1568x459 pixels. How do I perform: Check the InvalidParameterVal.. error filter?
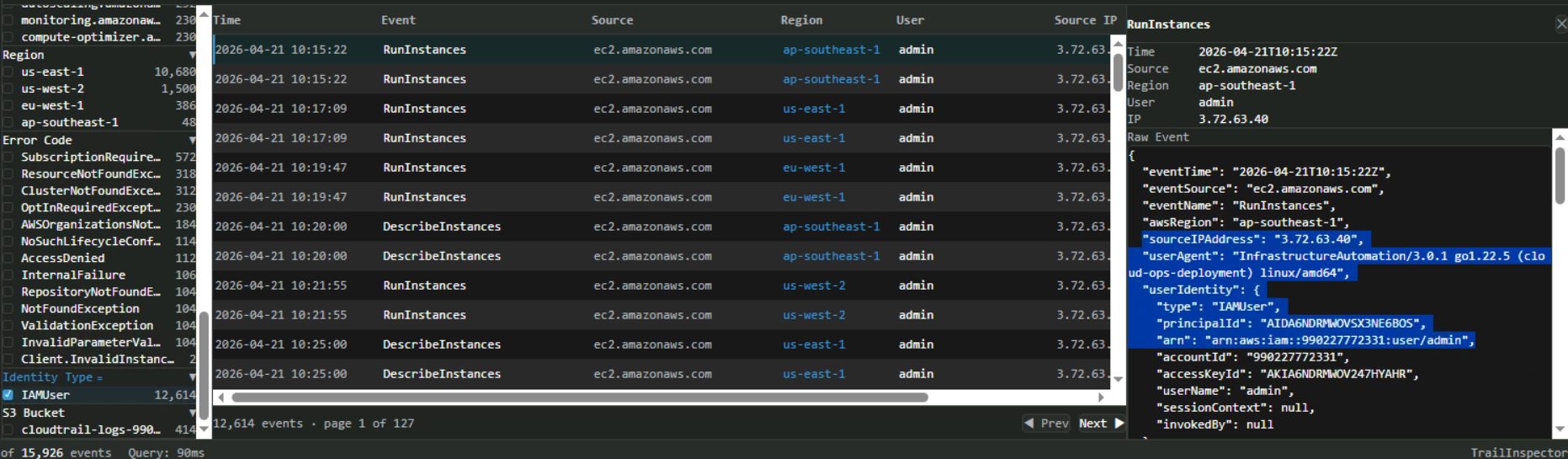click(8, 343)
